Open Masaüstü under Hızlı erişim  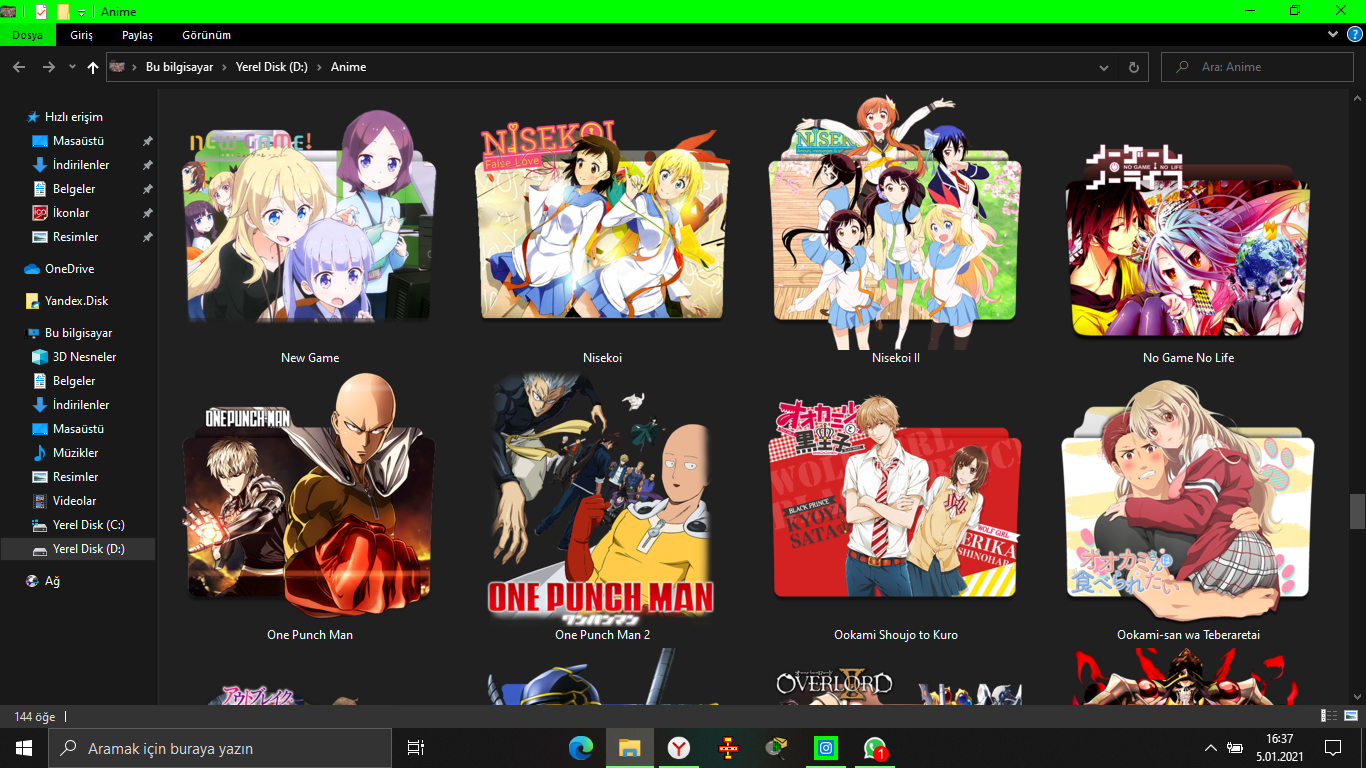[78, 141]
